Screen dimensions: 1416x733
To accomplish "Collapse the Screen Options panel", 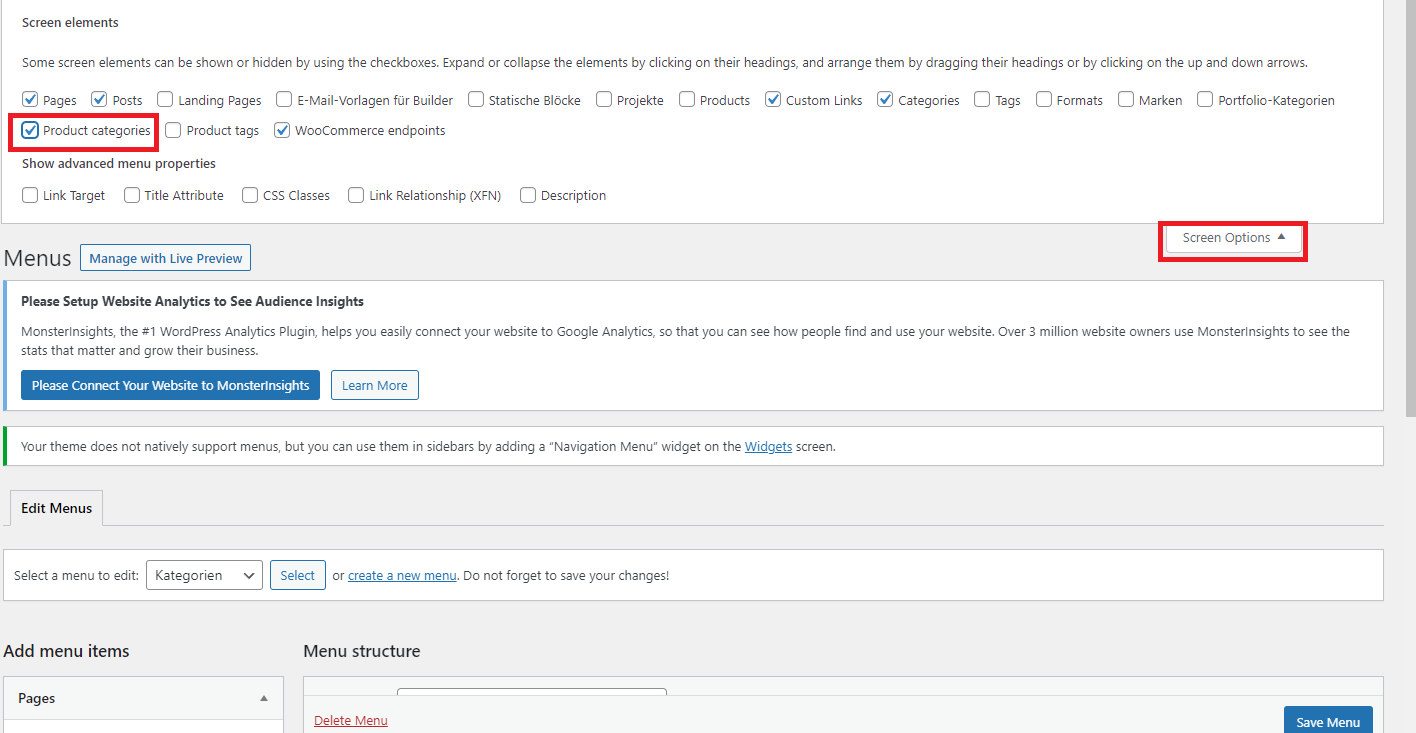I will 1233,238.
